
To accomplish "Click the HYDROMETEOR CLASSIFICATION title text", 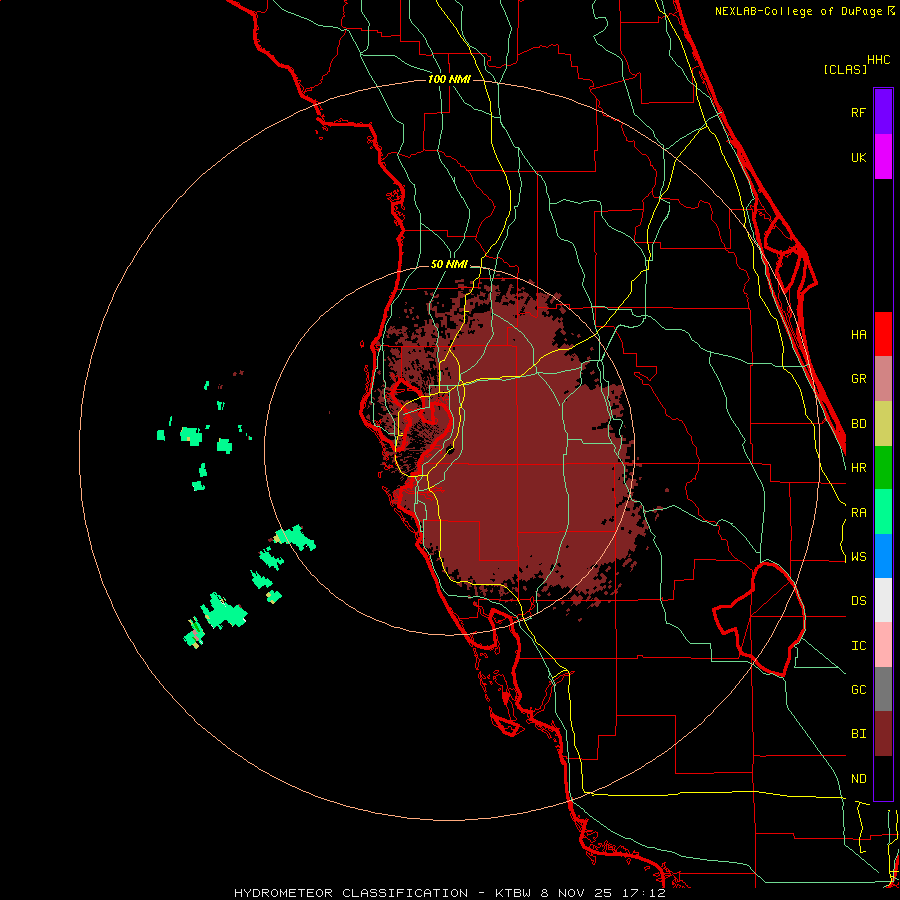I will (x=351, y=893).
